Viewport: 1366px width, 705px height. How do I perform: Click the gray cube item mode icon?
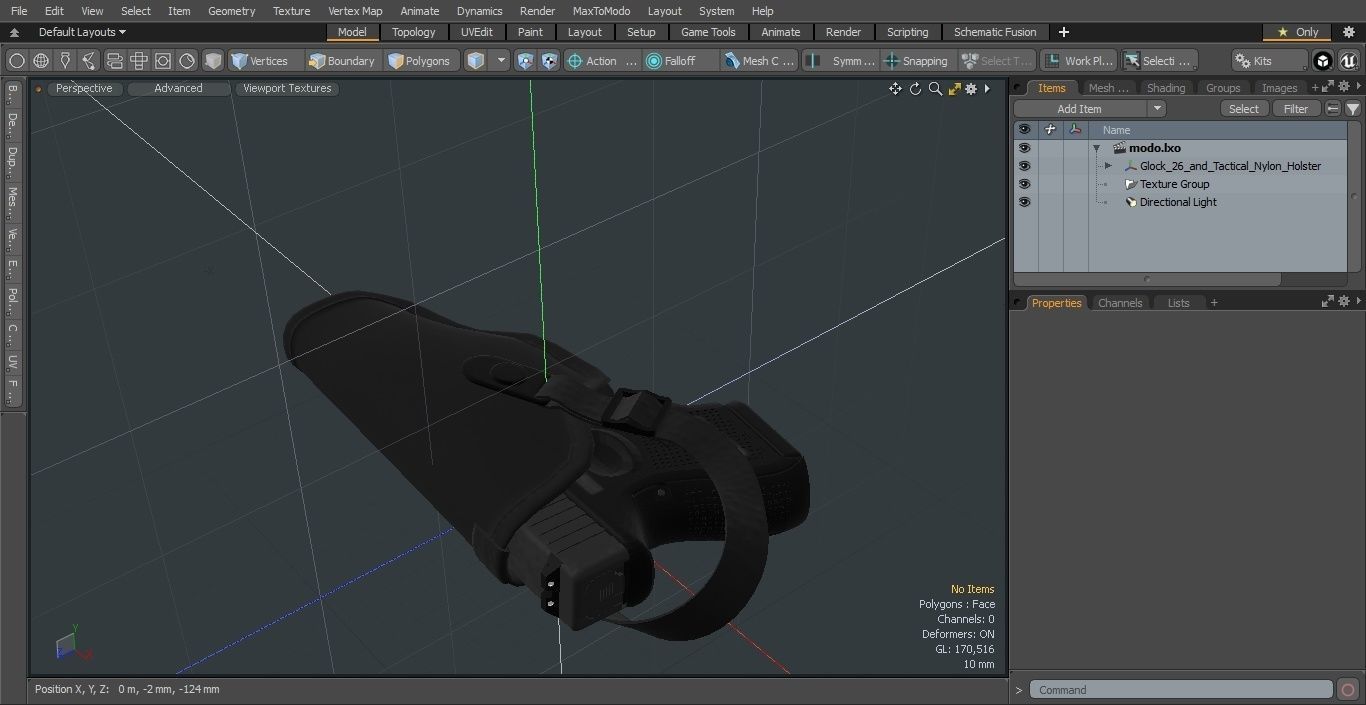[x=213, y=61]
